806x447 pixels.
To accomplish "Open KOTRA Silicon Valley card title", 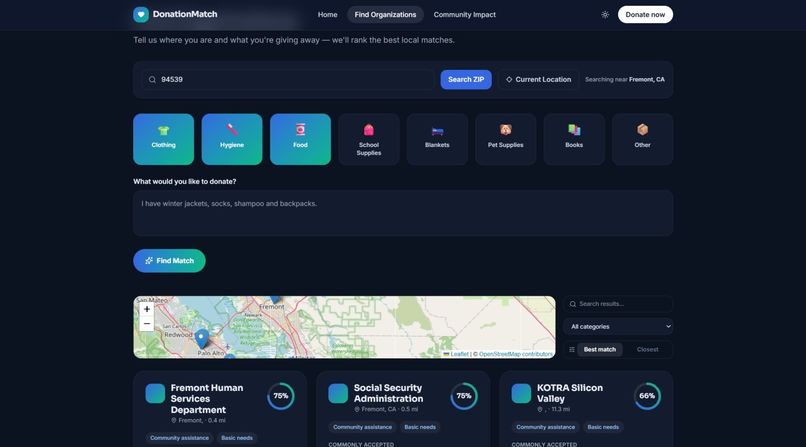I will click(570, 393).
